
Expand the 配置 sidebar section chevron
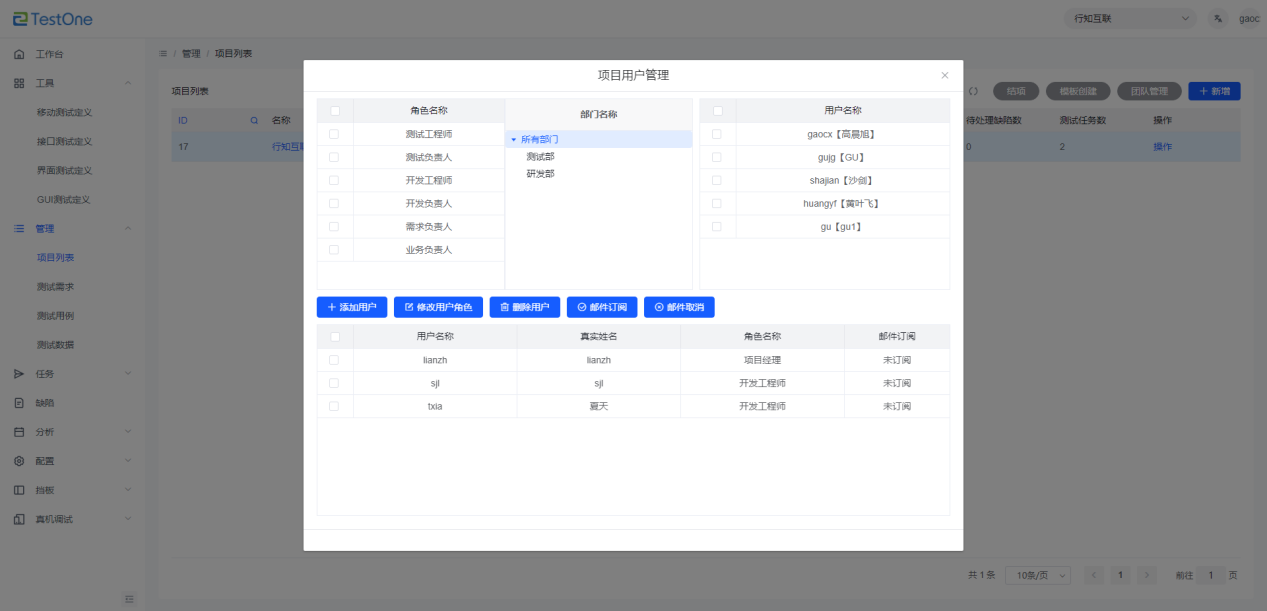(128, 461)
